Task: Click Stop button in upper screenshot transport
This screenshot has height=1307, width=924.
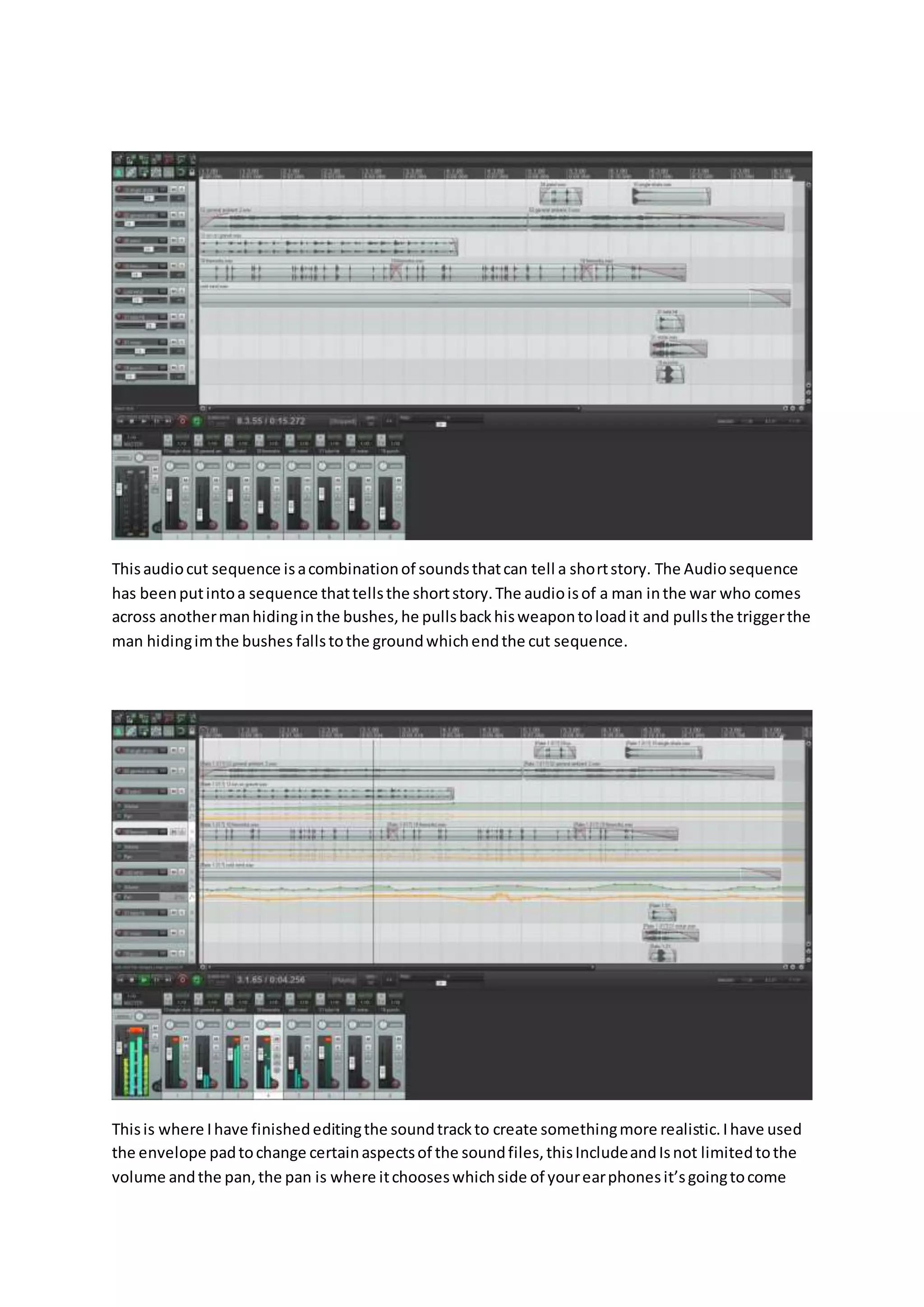Action: pos(131,421)
